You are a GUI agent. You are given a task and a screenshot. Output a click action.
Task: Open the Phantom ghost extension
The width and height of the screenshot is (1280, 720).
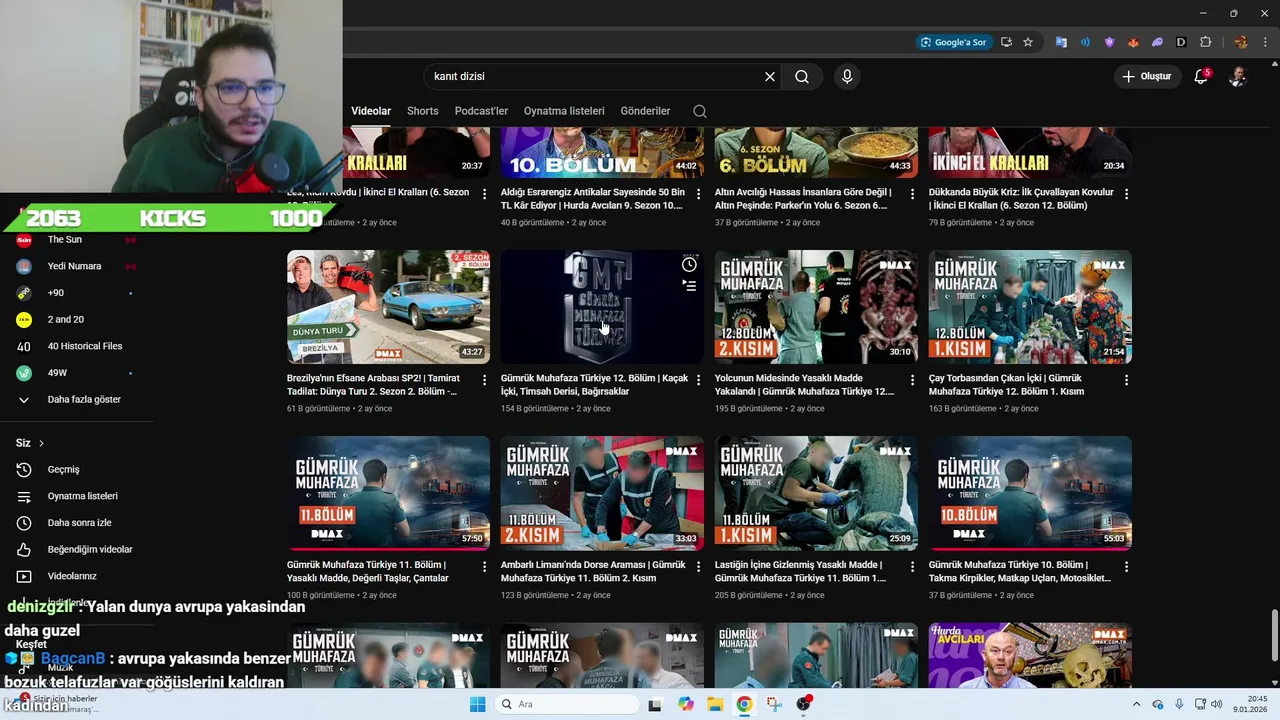tap(1157, 42)
